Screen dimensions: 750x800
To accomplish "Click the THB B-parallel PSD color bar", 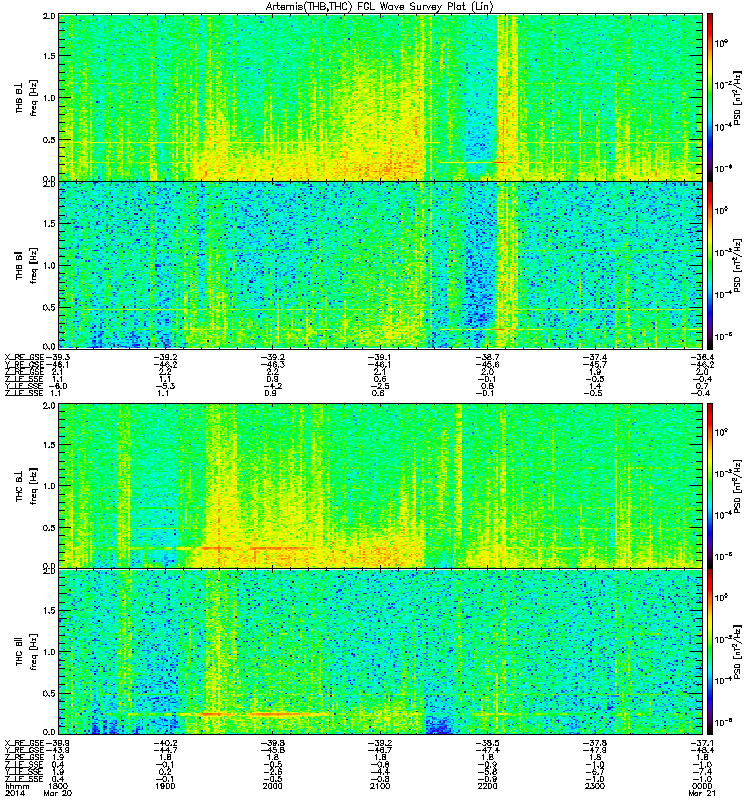I will click(710, 265).
